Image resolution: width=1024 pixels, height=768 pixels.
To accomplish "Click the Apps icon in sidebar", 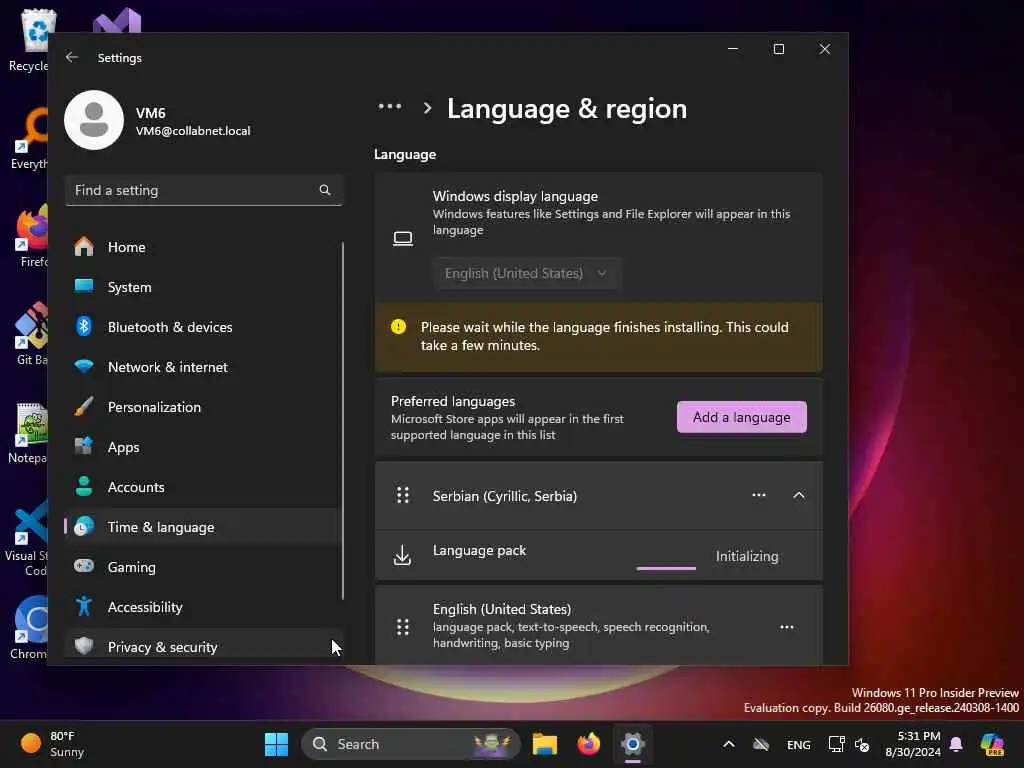I will click(84, 447).
